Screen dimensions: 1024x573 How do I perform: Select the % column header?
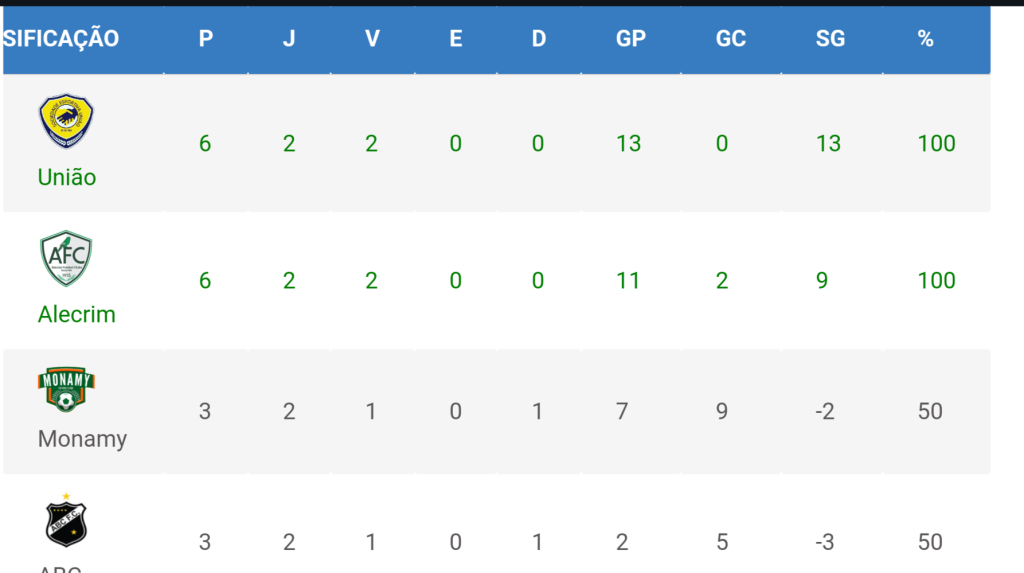[x=925, y=39]
